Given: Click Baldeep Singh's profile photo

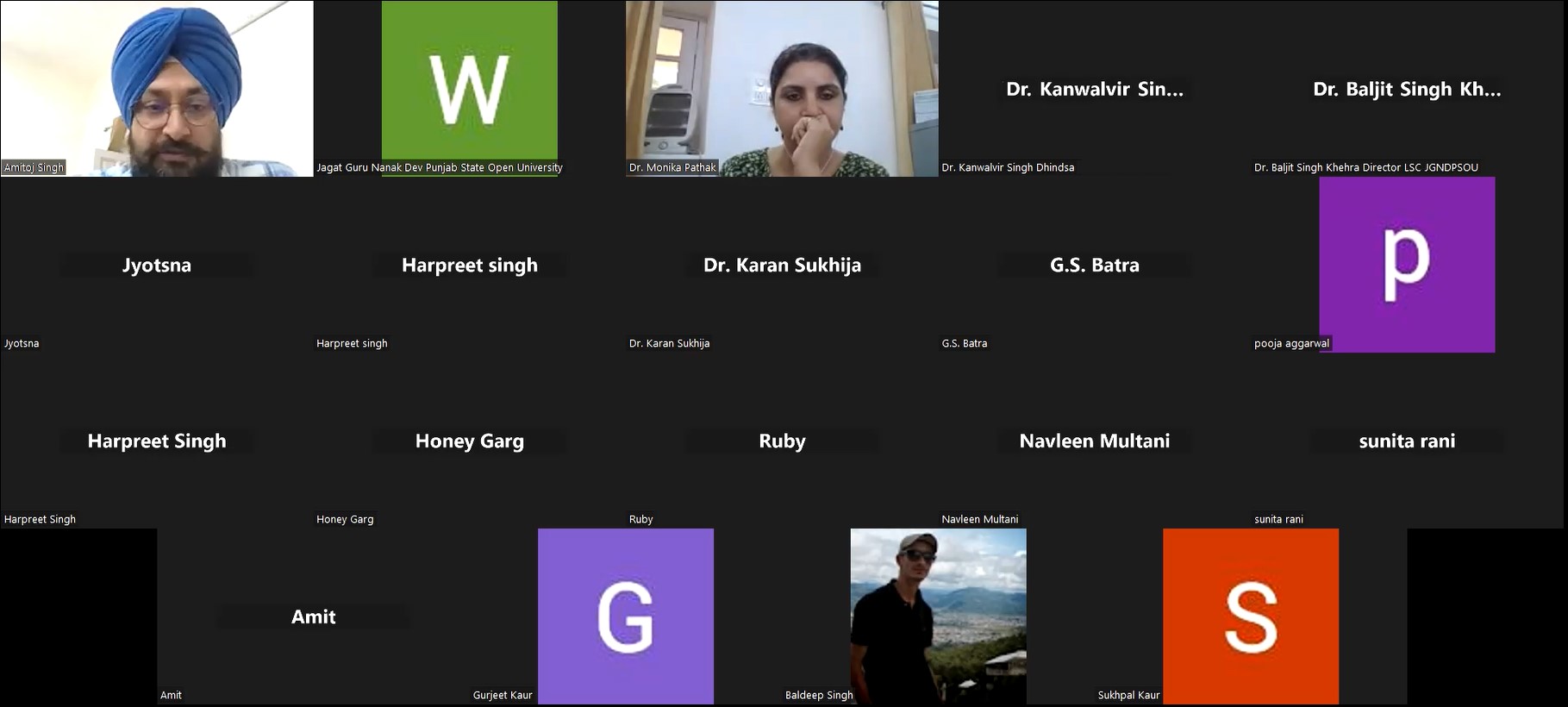Looking at the screenshot, I should click(x=938, y=616).
